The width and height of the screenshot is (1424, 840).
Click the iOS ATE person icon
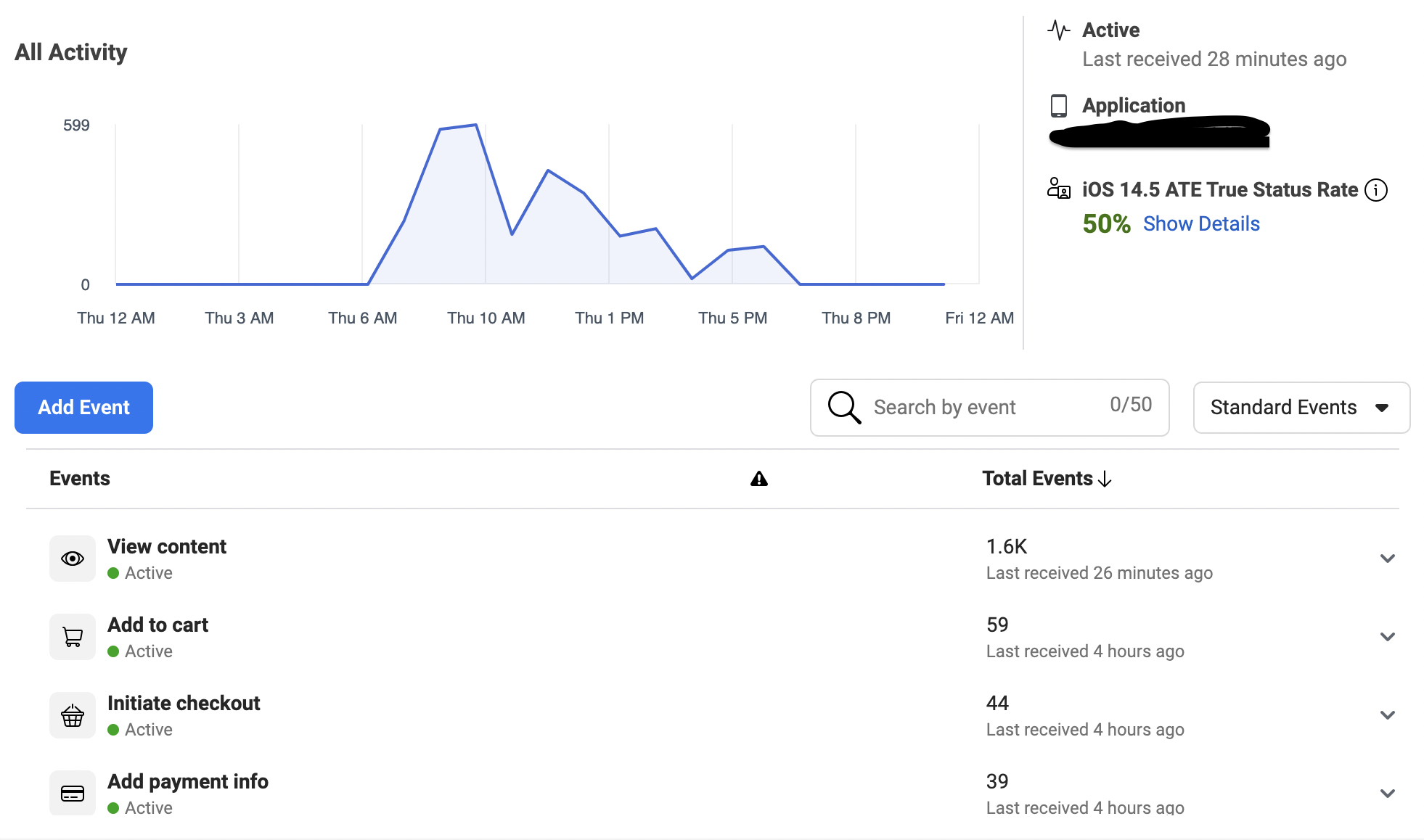[x=1059, y=189]
